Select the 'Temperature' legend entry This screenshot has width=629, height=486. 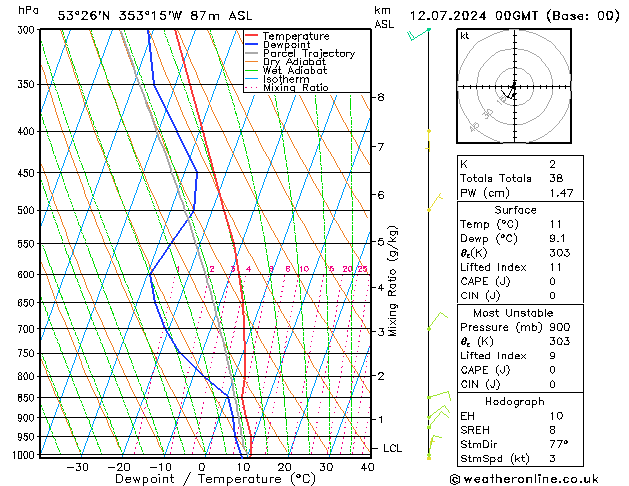coord(296,36)
